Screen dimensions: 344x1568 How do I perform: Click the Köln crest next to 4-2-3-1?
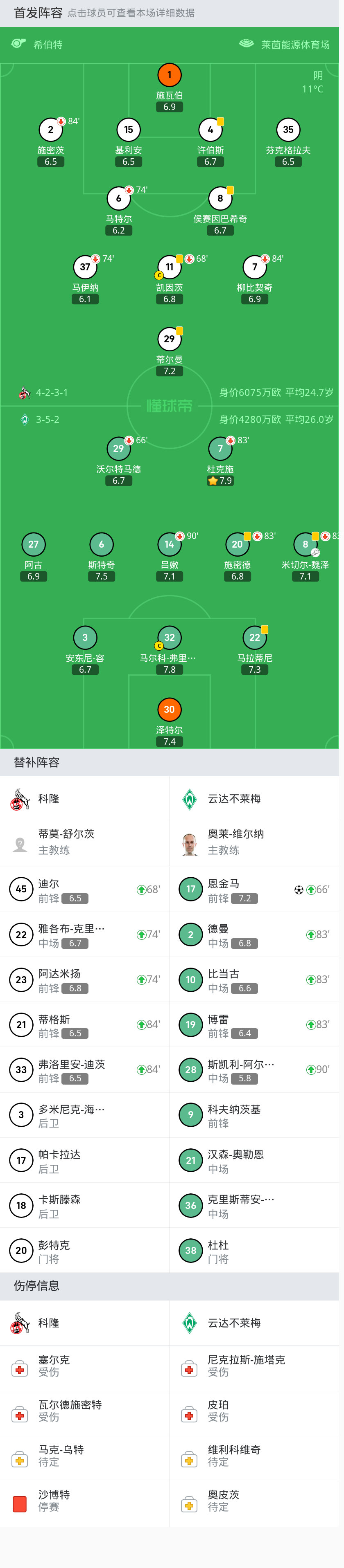point(25,393)
